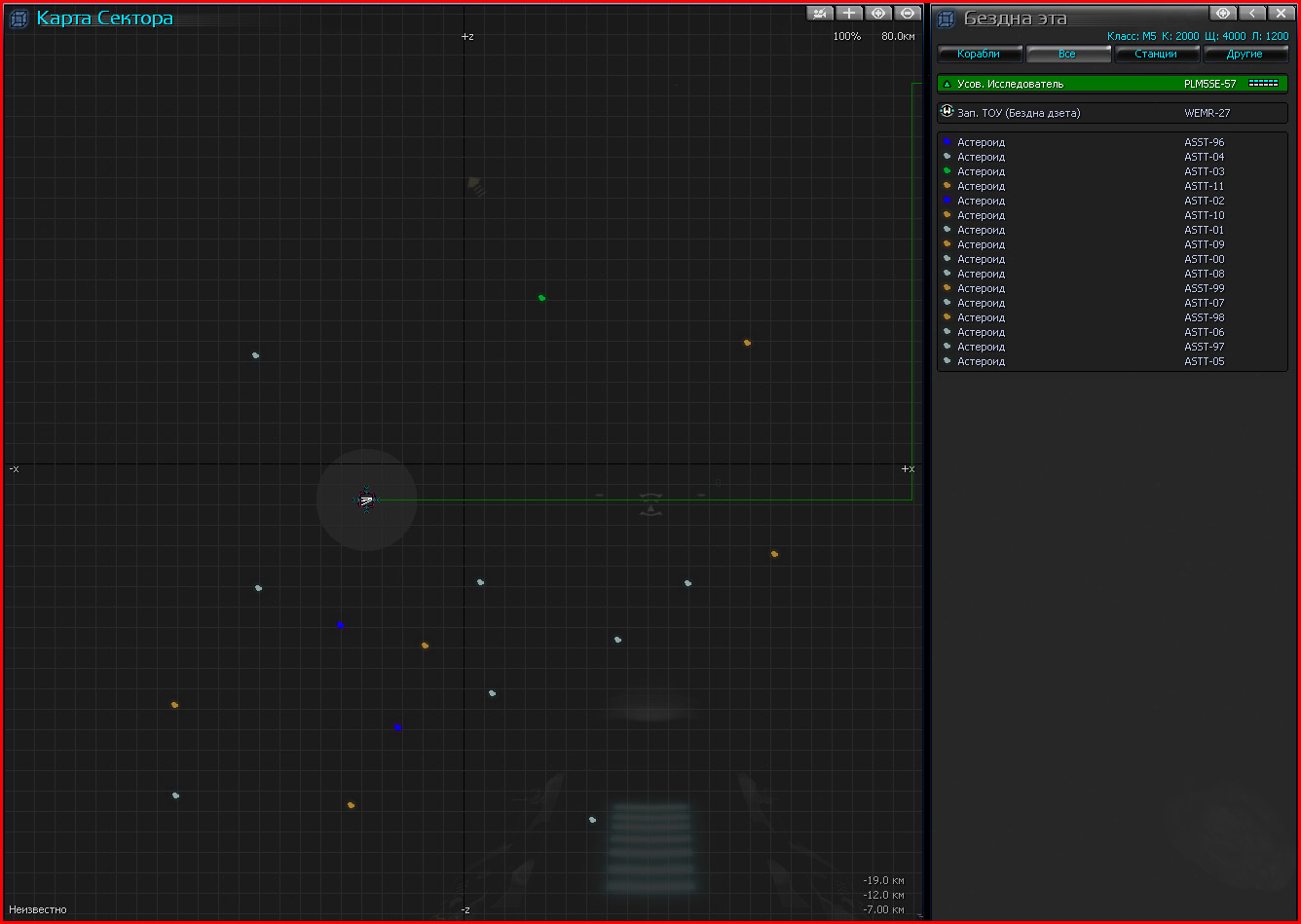Click the blue asteroid icon for ASST-96

947,141
